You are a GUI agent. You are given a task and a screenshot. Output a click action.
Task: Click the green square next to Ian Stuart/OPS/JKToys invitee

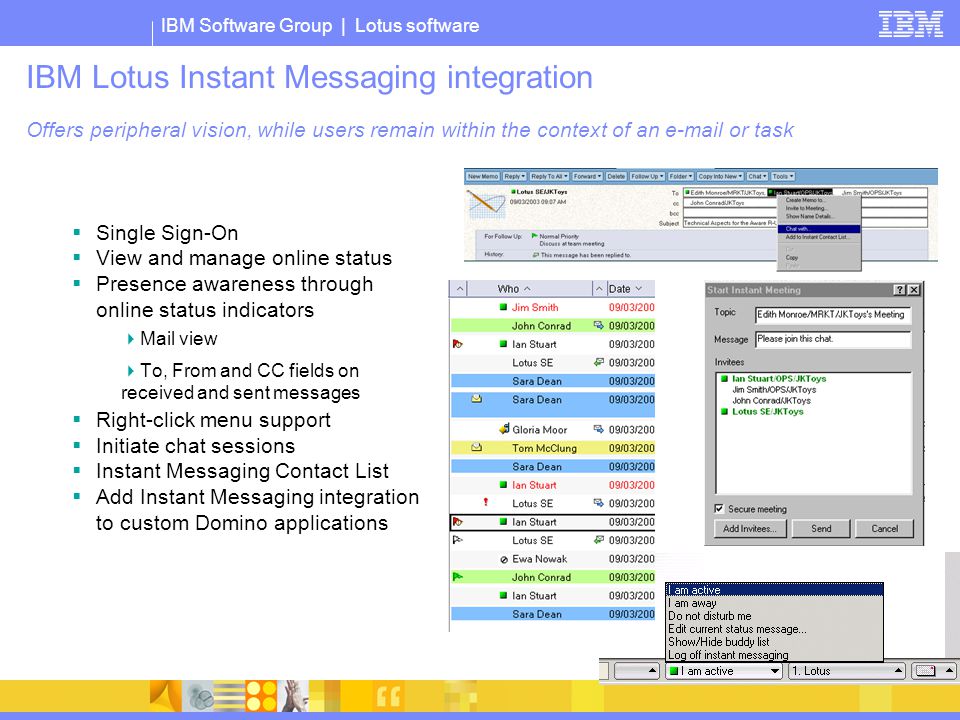point(724,379)
